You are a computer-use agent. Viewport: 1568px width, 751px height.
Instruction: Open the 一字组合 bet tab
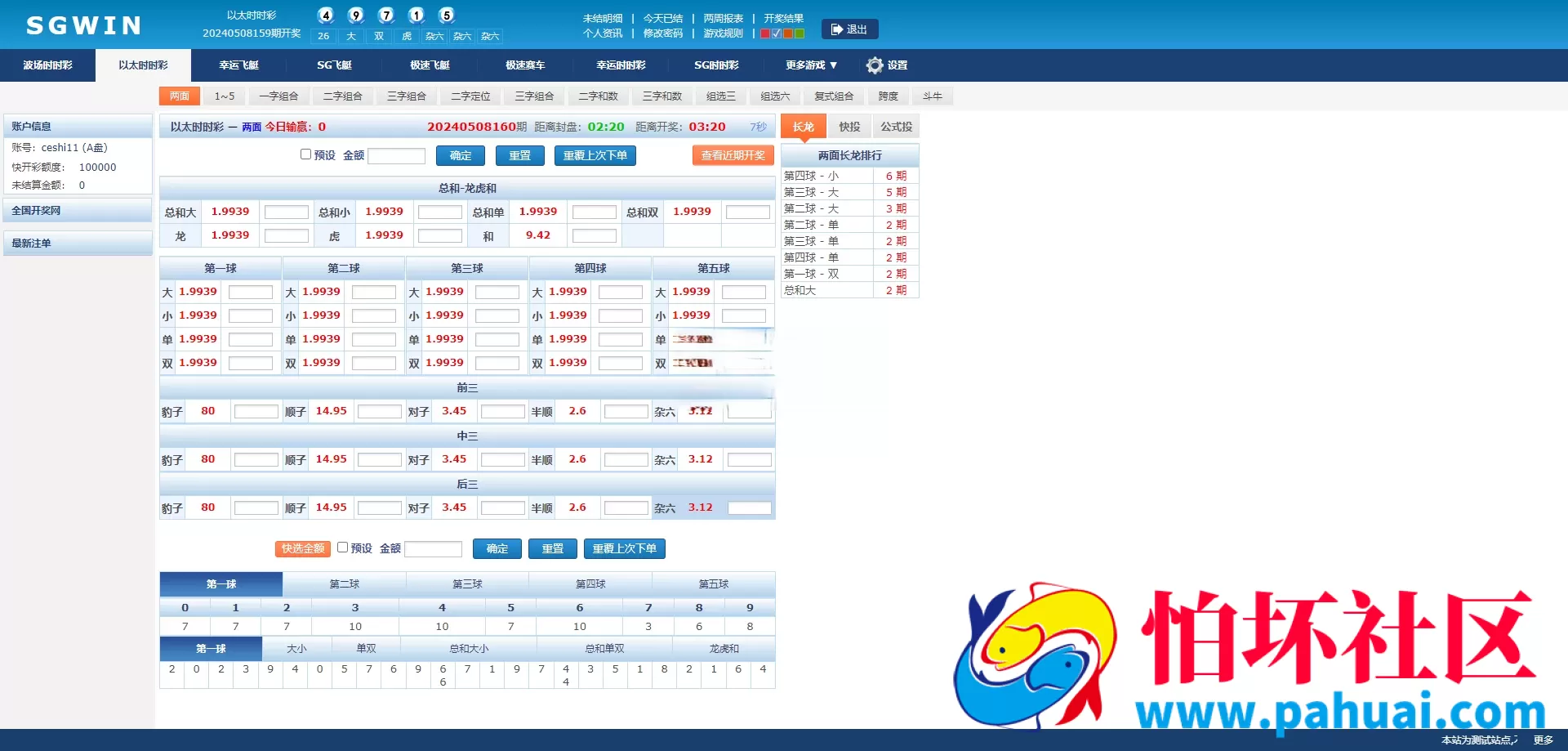[x=278, y=96]
